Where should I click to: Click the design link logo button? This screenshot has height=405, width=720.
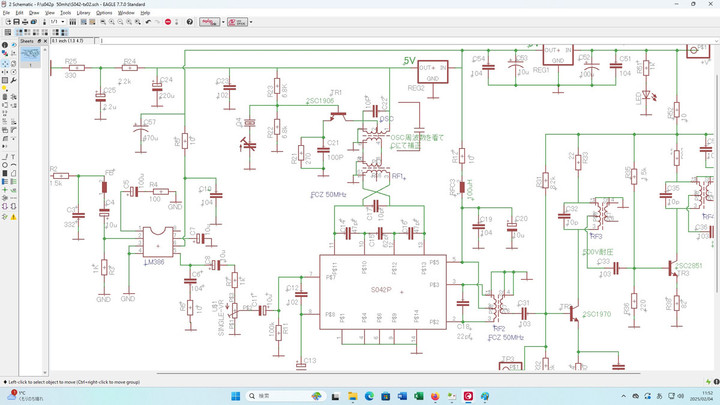click(210, 21)
